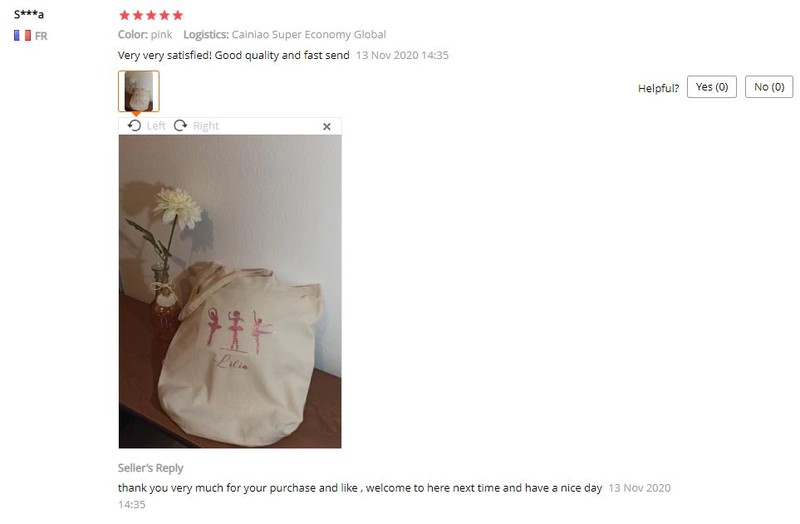Click the 'Cainiao Super Economy Global' logistics text
Image resolution: width=800 pixels, height=524 pixels.
point(309,35)
